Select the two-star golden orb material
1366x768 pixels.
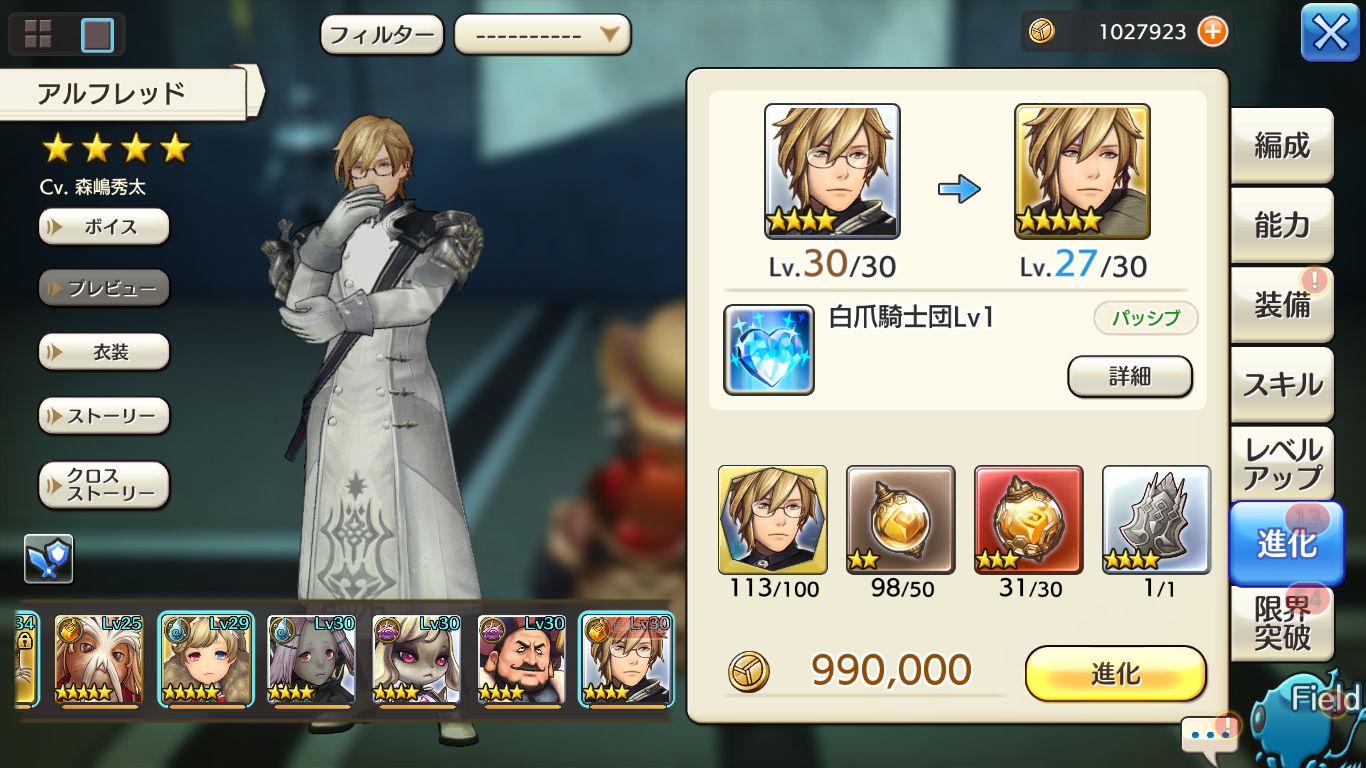(x=901, y=520)
